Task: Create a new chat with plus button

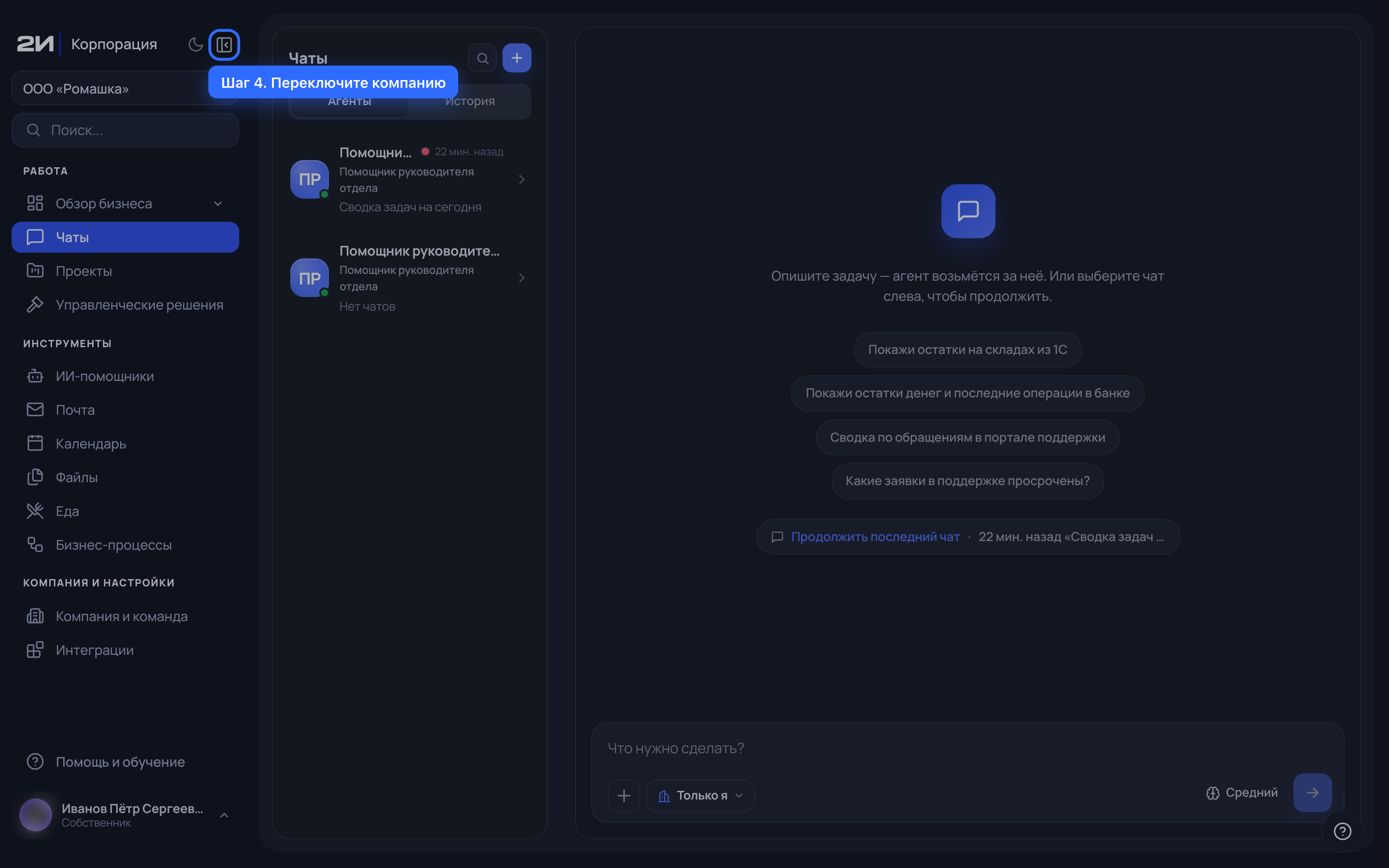Action: [517, 58]
